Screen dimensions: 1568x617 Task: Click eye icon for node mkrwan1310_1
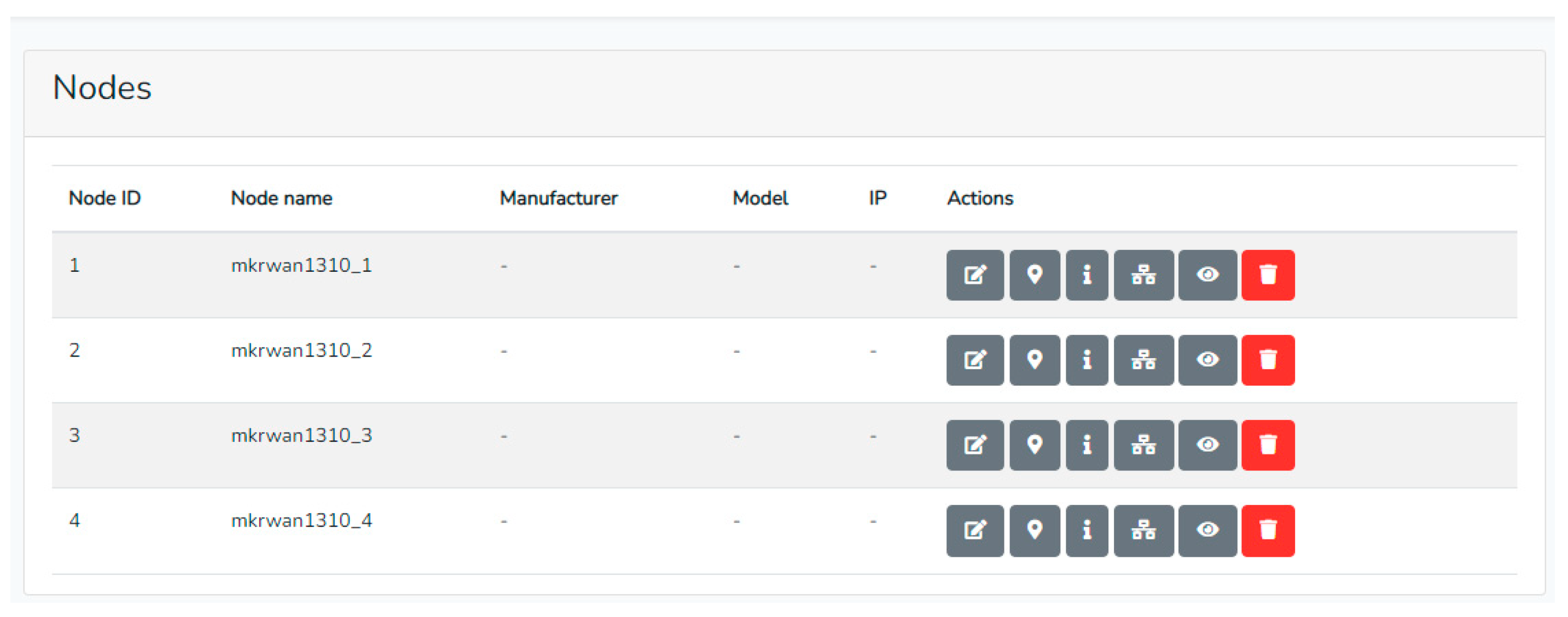point(1207,275)
